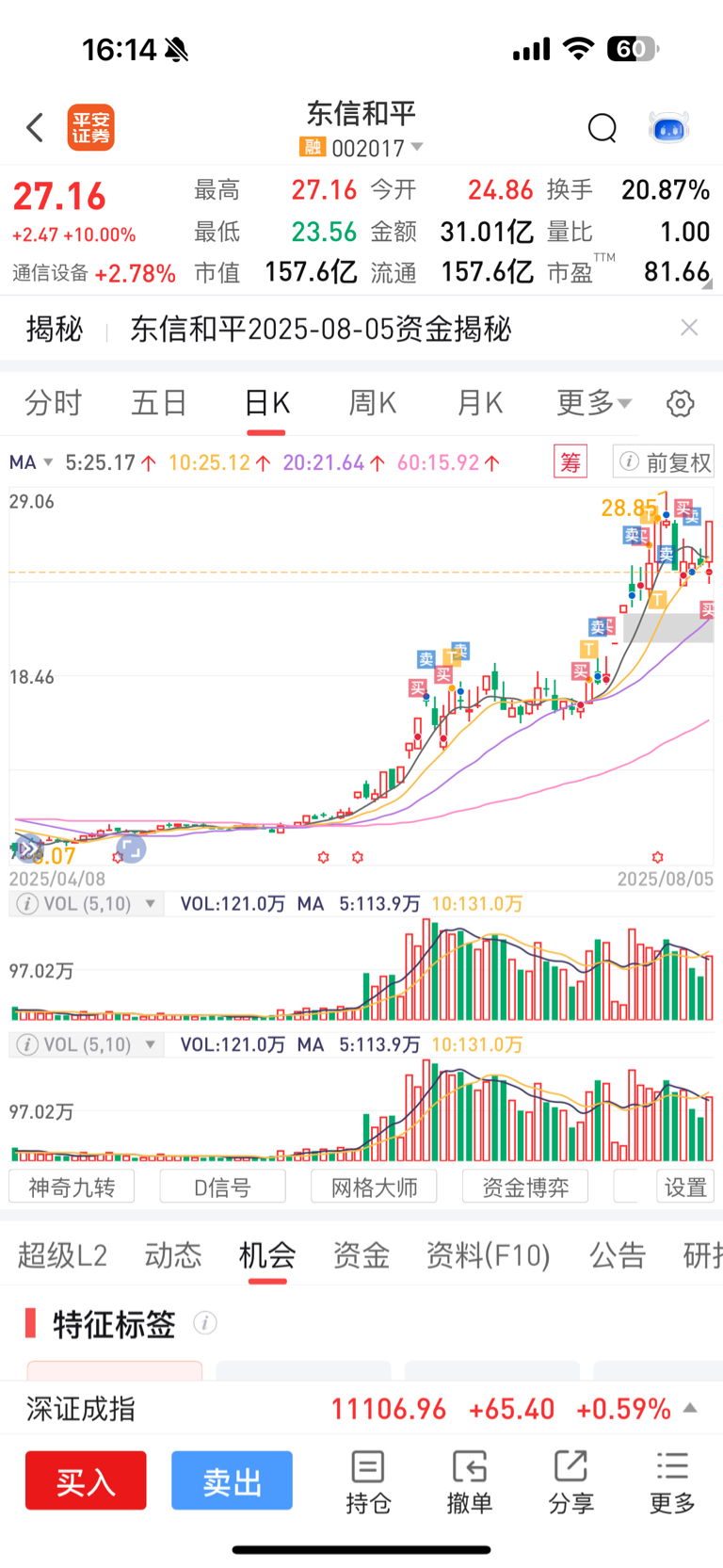
Task: Expand the 深证成指 index bar arrow
Action: pyautogui.click(x=690, y=1408)
